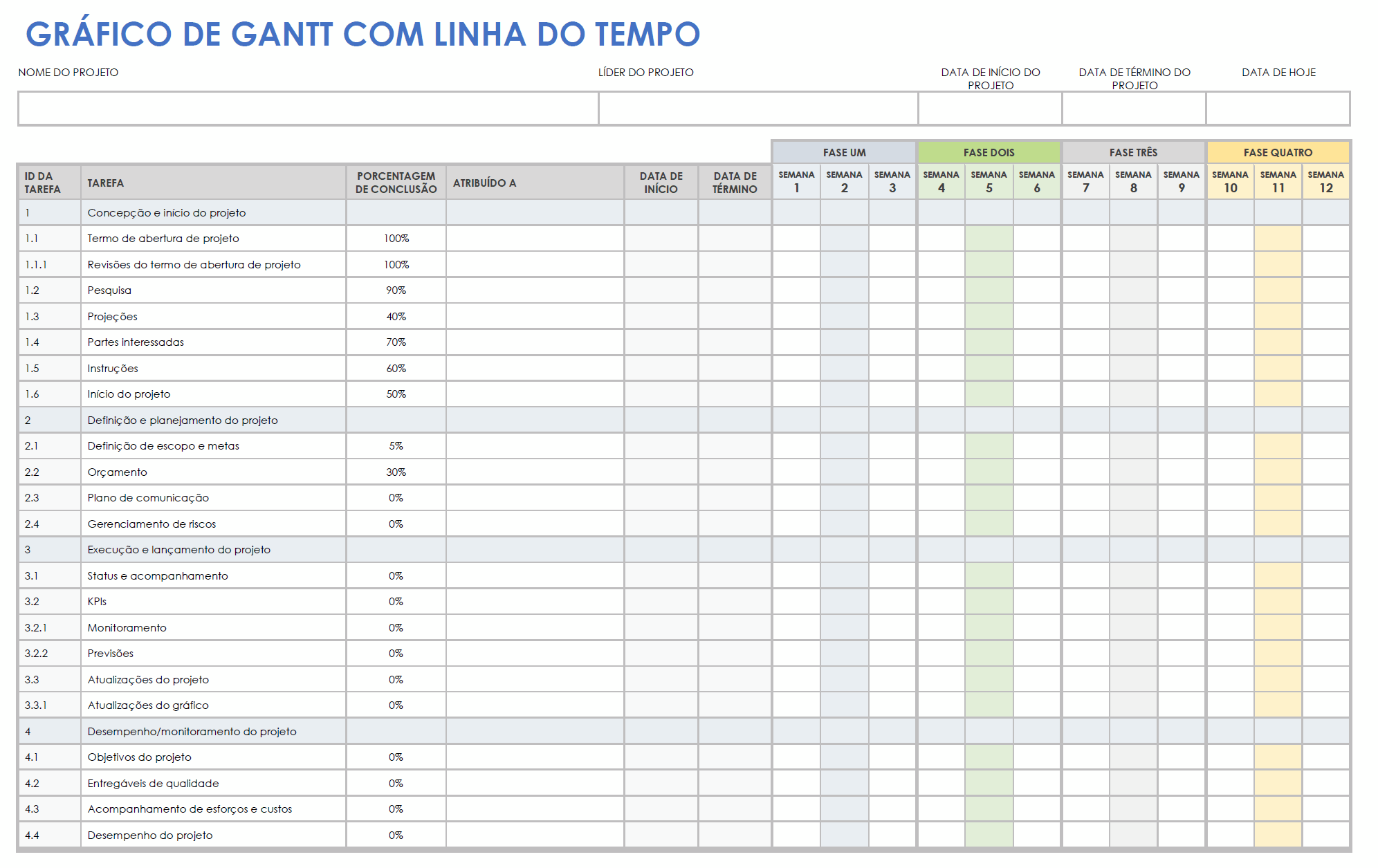This screenshot has width=1378, height=868.
Task: Select the SEMANA 9 header cell
Action: coord(1181,182)
